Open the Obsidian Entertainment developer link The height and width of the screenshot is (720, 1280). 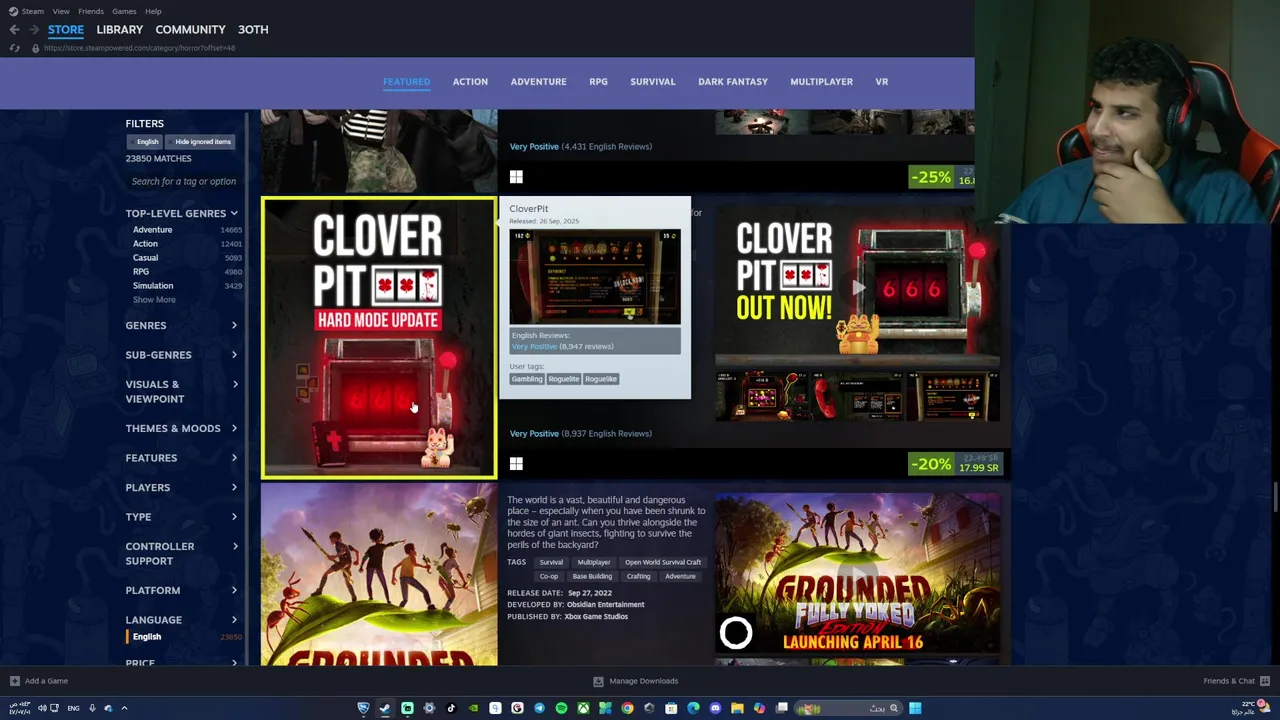pos(606,604)
